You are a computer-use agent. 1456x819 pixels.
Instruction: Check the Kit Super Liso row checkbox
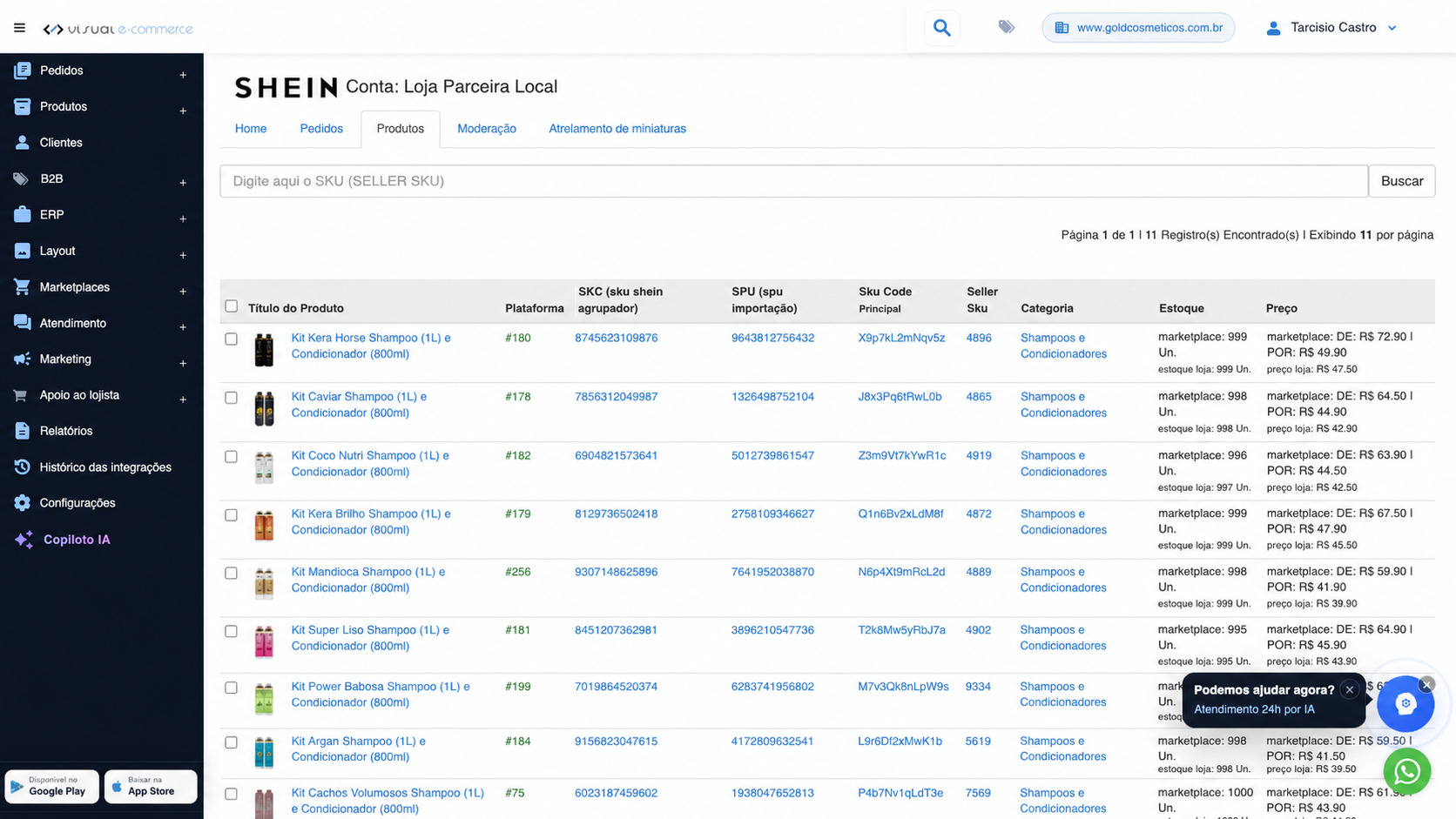[x=231, y=632]
